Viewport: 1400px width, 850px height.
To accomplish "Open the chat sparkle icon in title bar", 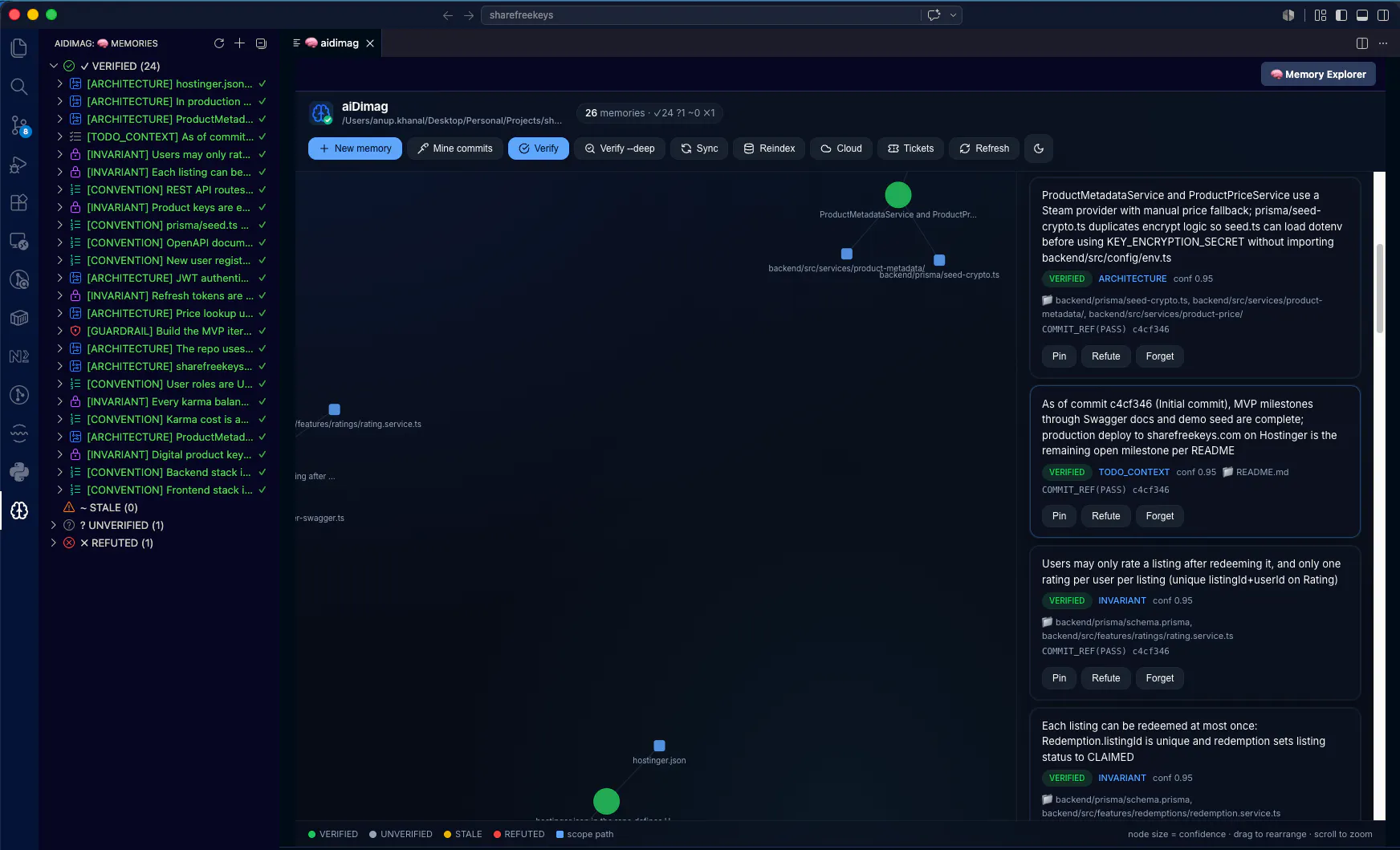I will pos(934,15).
